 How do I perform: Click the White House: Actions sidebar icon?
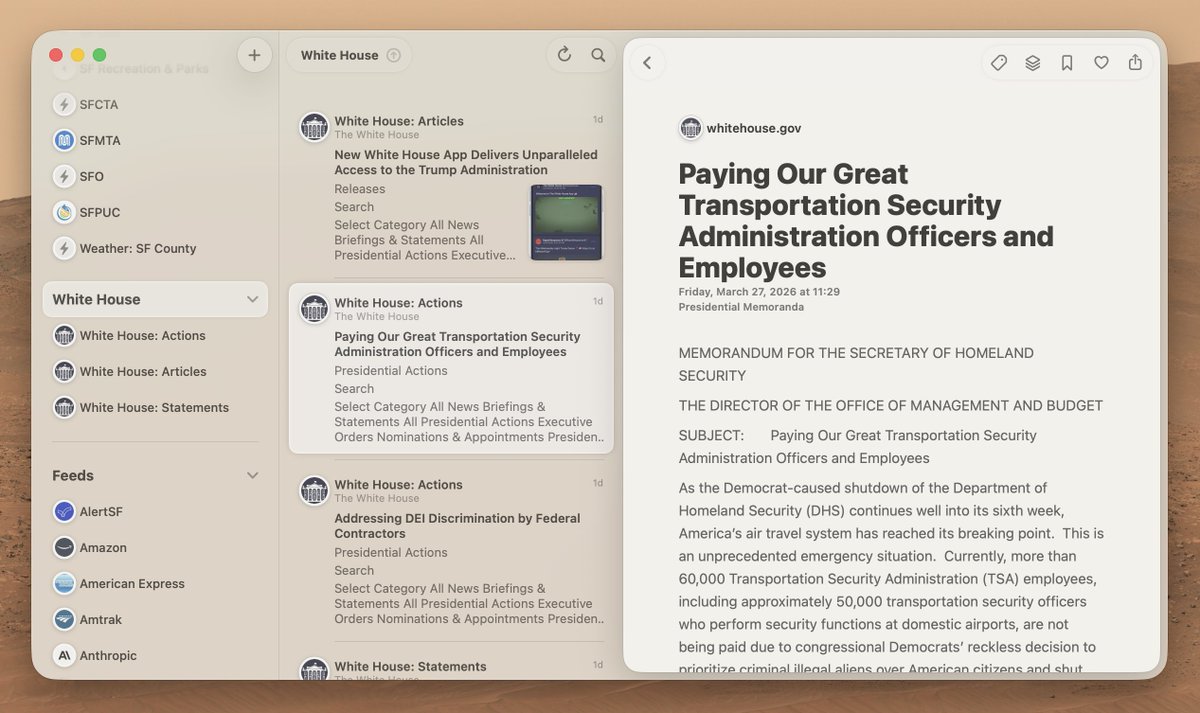[x=64, y=335]
